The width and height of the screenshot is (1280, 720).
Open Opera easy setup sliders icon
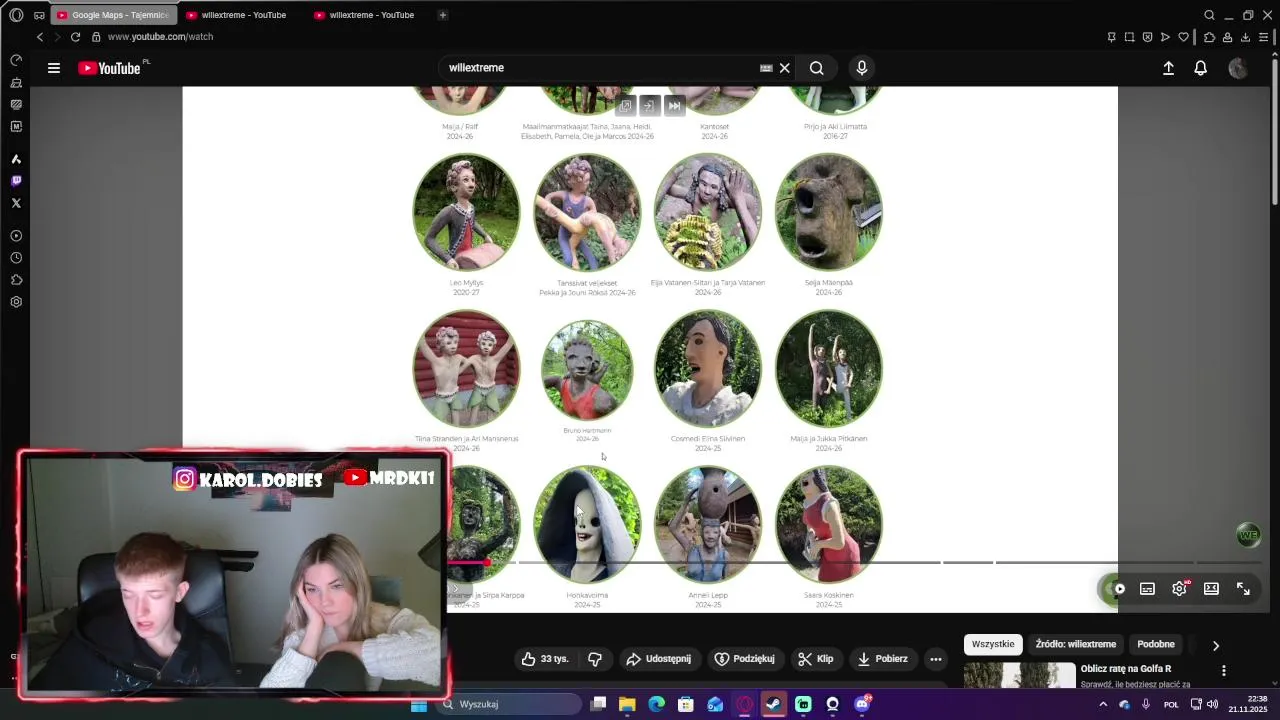coord(1263,37)
